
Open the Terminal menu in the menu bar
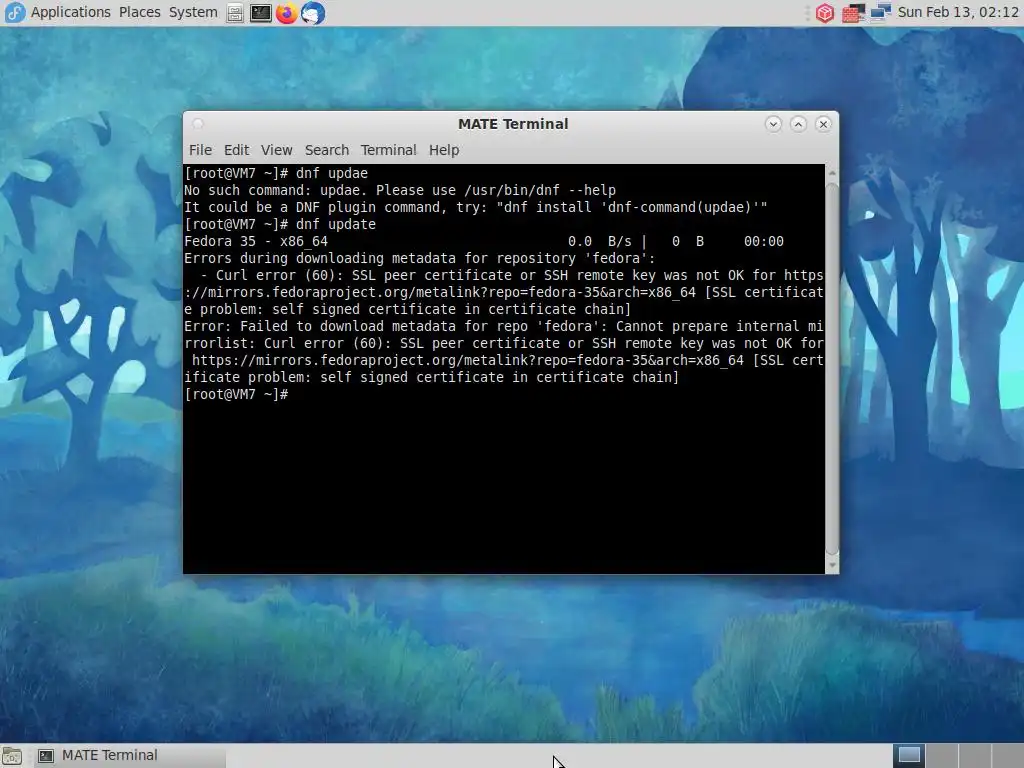[388, 150]
